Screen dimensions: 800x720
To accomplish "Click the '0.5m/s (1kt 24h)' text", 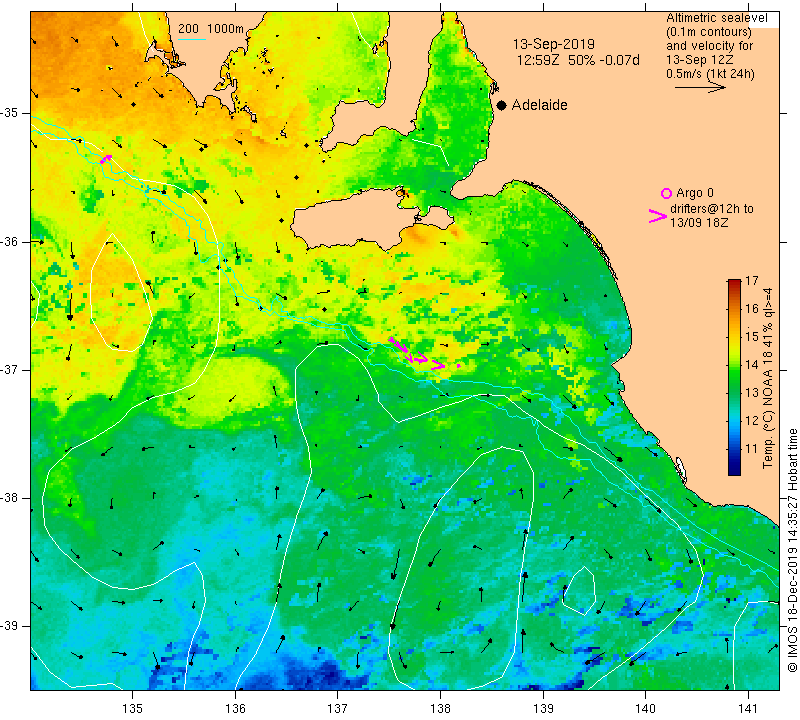I will click(x=710, y=74).
